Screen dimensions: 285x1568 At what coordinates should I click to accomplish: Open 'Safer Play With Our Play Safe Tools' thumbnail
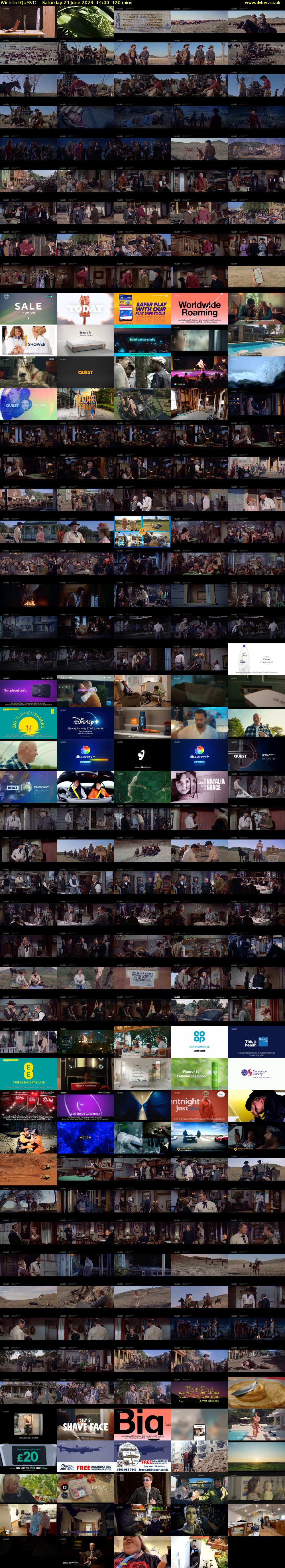tap(142, 308)
